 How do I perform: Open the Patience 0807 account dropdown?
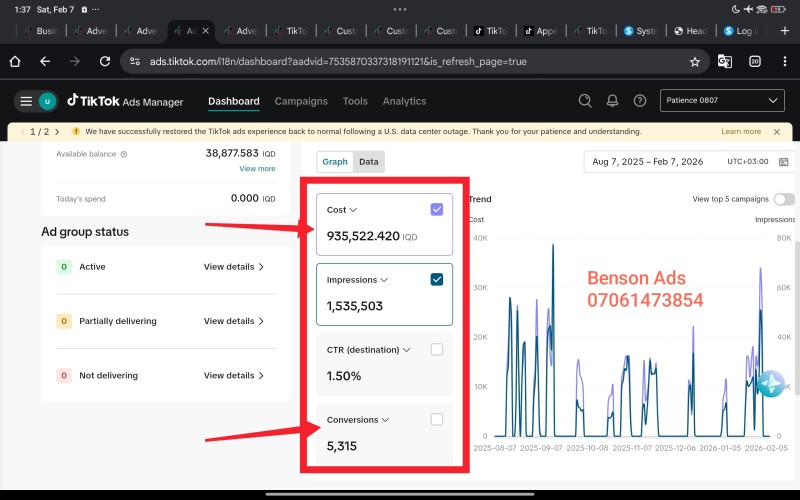coord(722,101)
